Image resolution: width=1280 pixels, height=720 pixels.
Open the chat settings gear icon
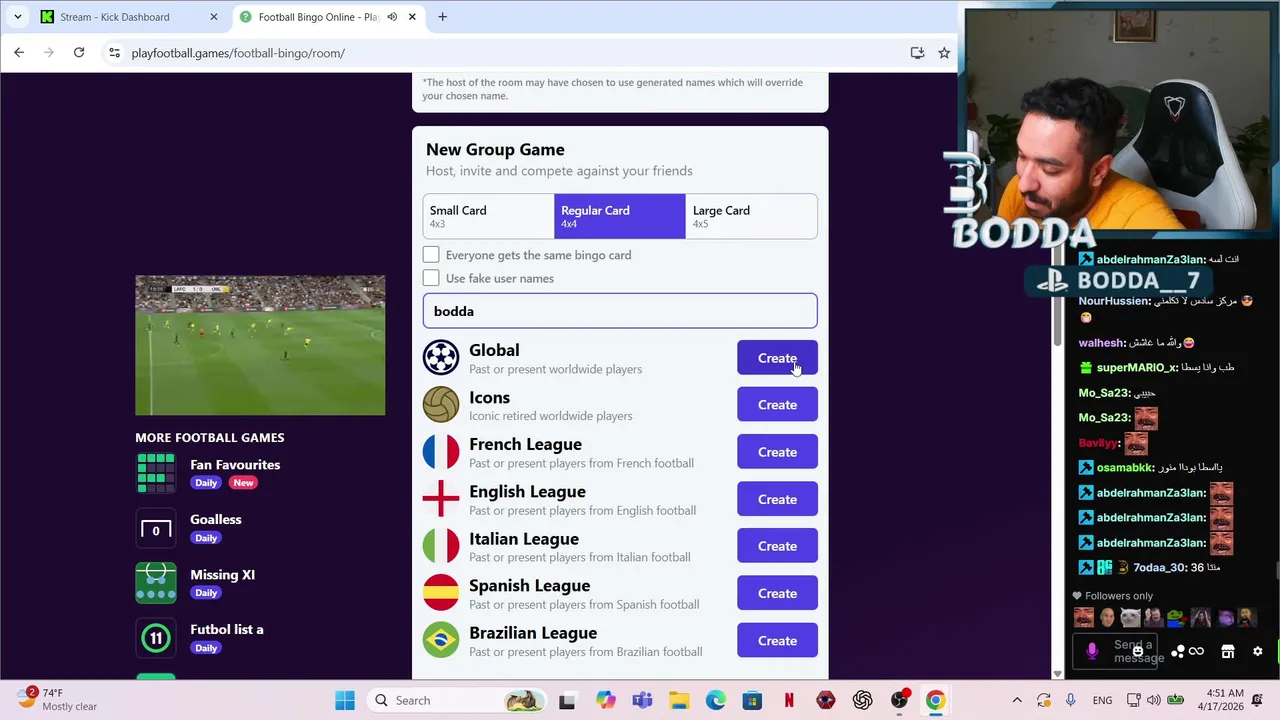click(x=1258, y=651)
